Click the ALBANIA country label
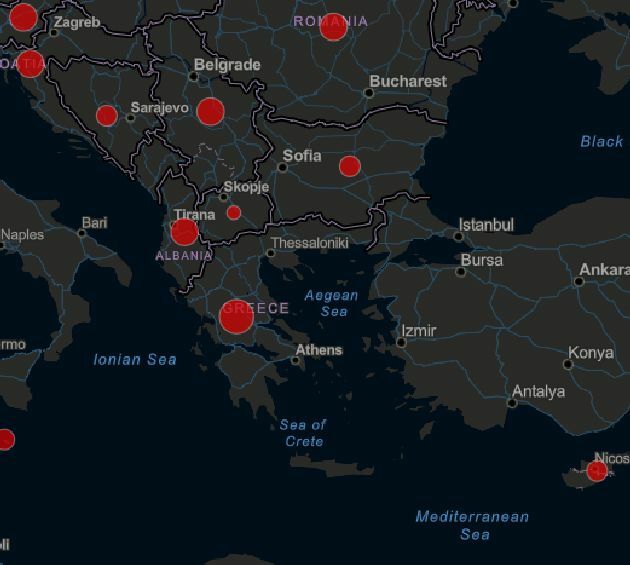The image size is (630, 565). (x=184, y=256)
